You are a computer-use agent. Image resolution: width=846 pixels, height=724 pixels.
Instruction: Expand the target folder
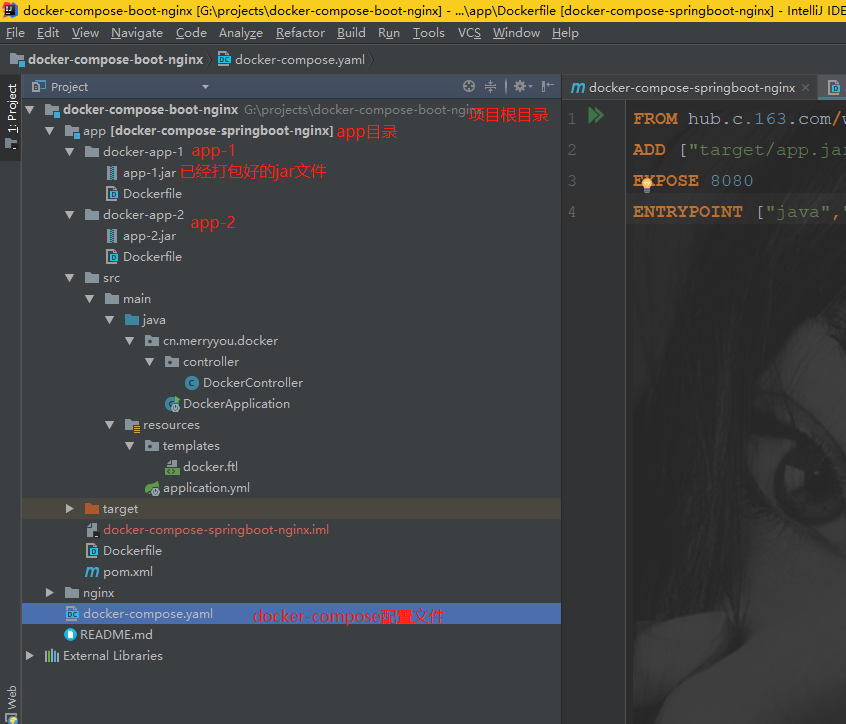click(70, 509)
